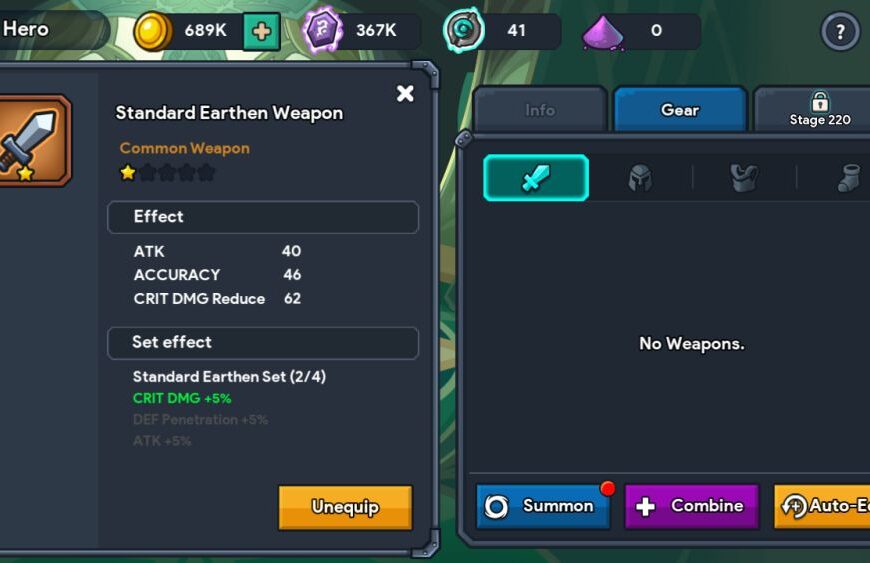Screen dimensions: 870x563
Task: Tap the Hero title label
Action: 26,29
